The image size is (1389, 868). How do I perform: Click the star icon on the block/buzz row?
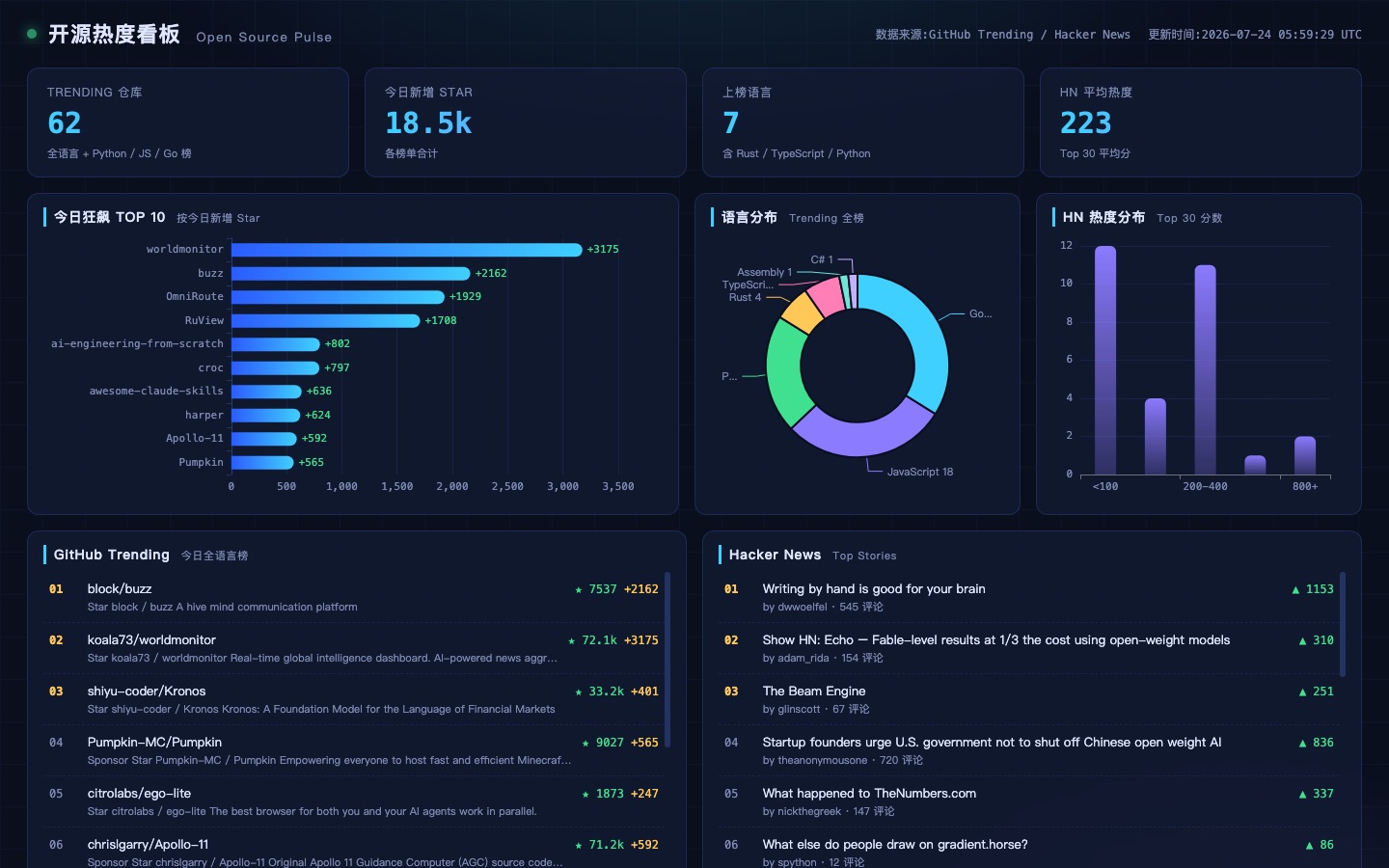coord(579,589)
